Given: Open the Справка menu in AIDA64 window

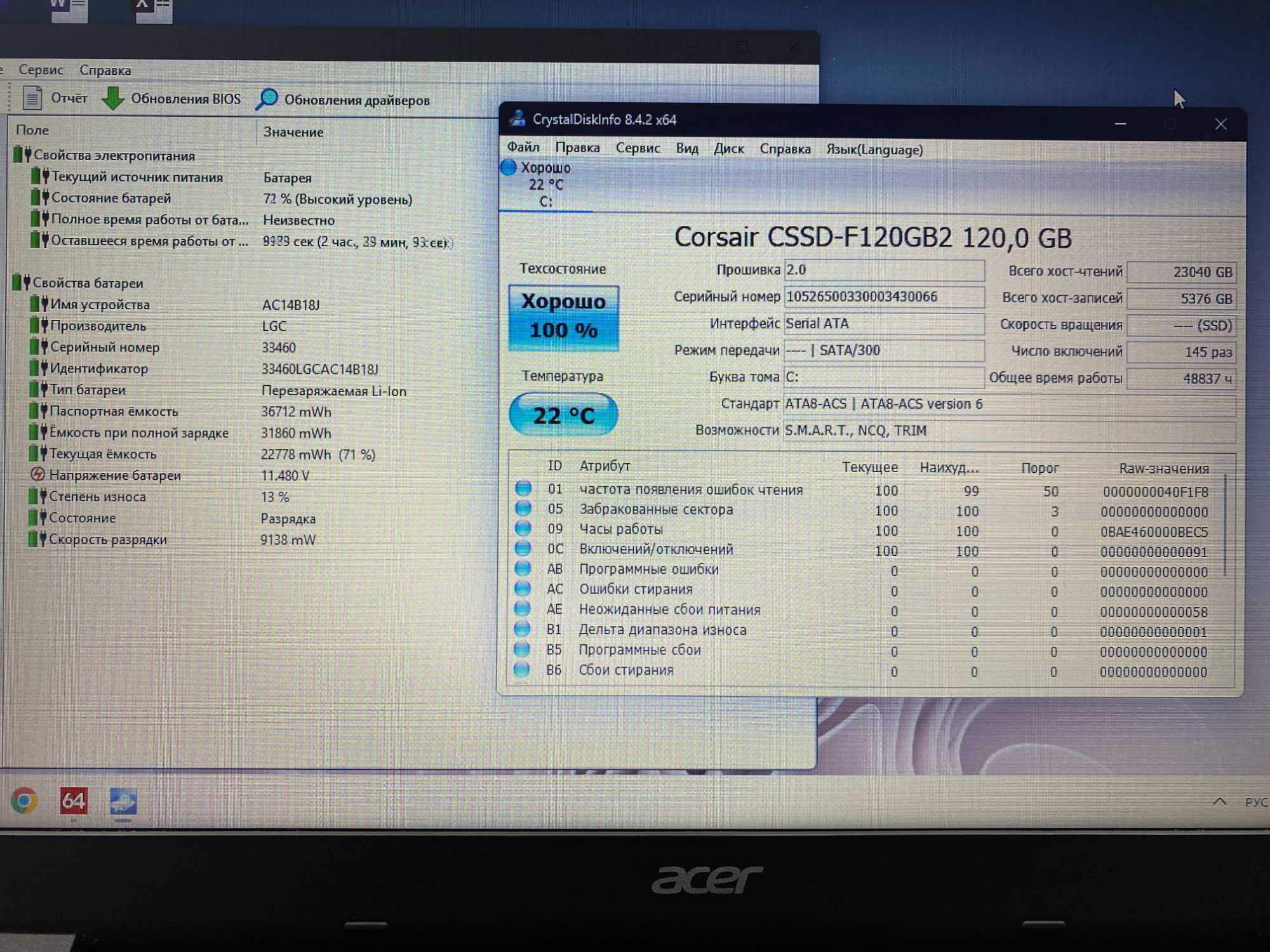Looking at the screenshot, I should [x=105, y=70].
